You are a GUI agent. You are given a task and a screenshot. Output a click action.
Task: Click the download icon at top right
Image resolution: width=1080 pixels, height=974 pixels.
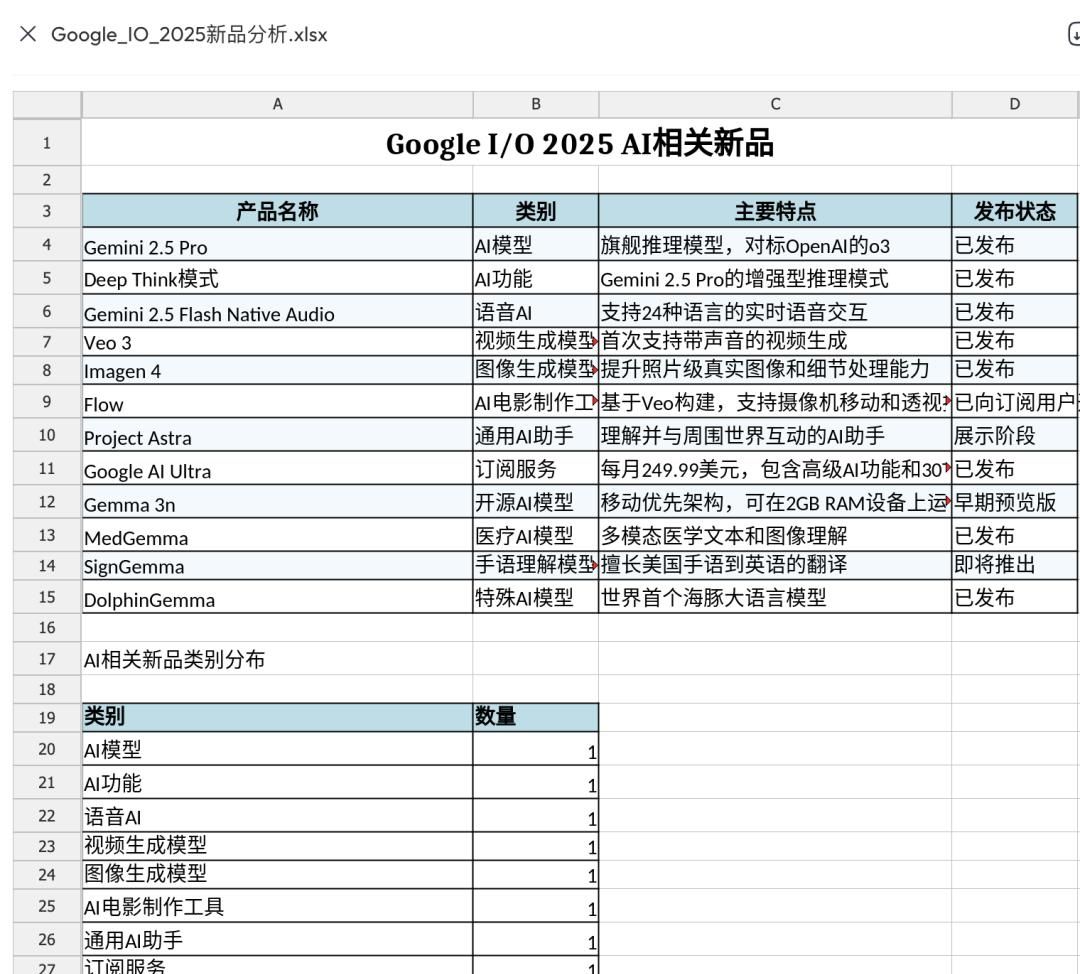coord(1073,34)
